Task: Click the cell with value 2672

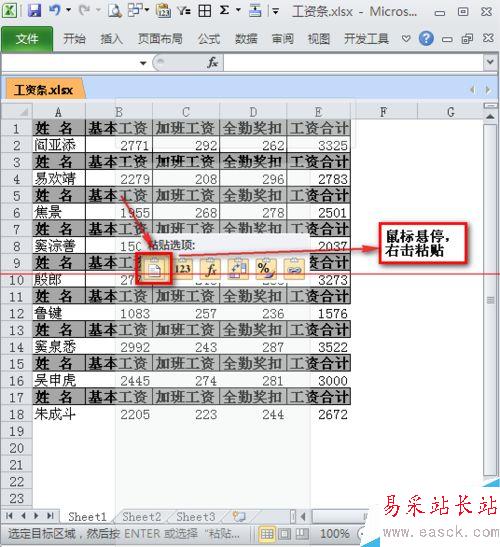Action: [x=319, y=414]
